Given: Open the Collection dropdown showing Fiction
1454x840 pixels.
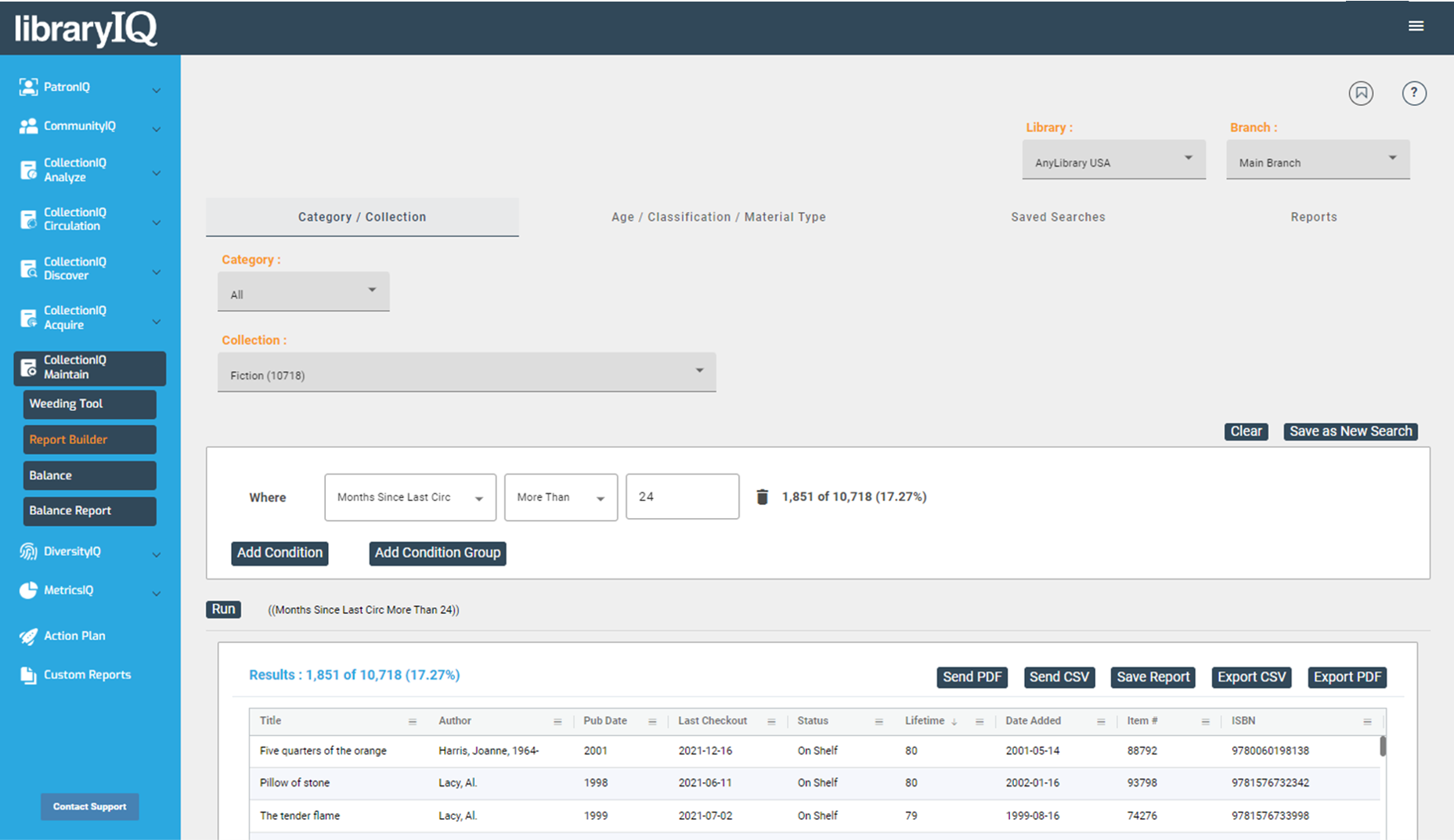Looking at the screenshot, I should [466, 372].
